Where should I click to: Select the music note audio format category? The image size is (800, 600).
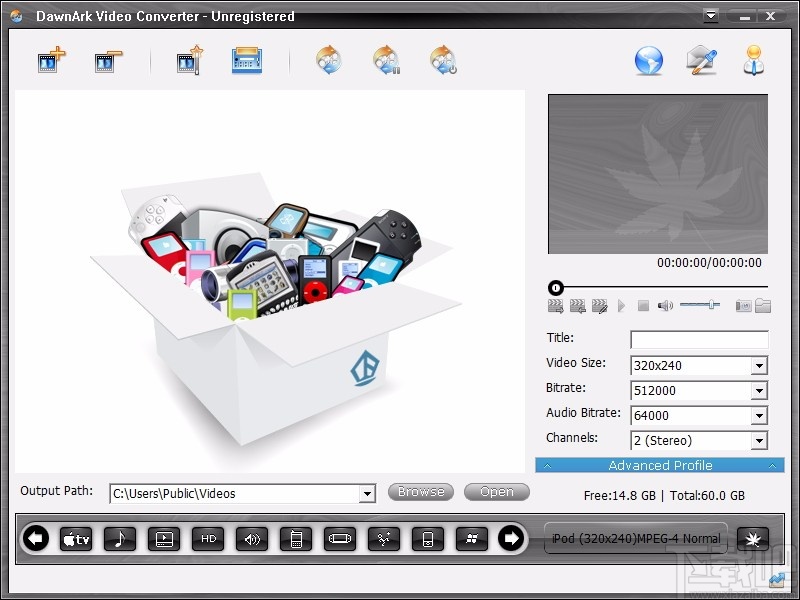pos(119,538)
